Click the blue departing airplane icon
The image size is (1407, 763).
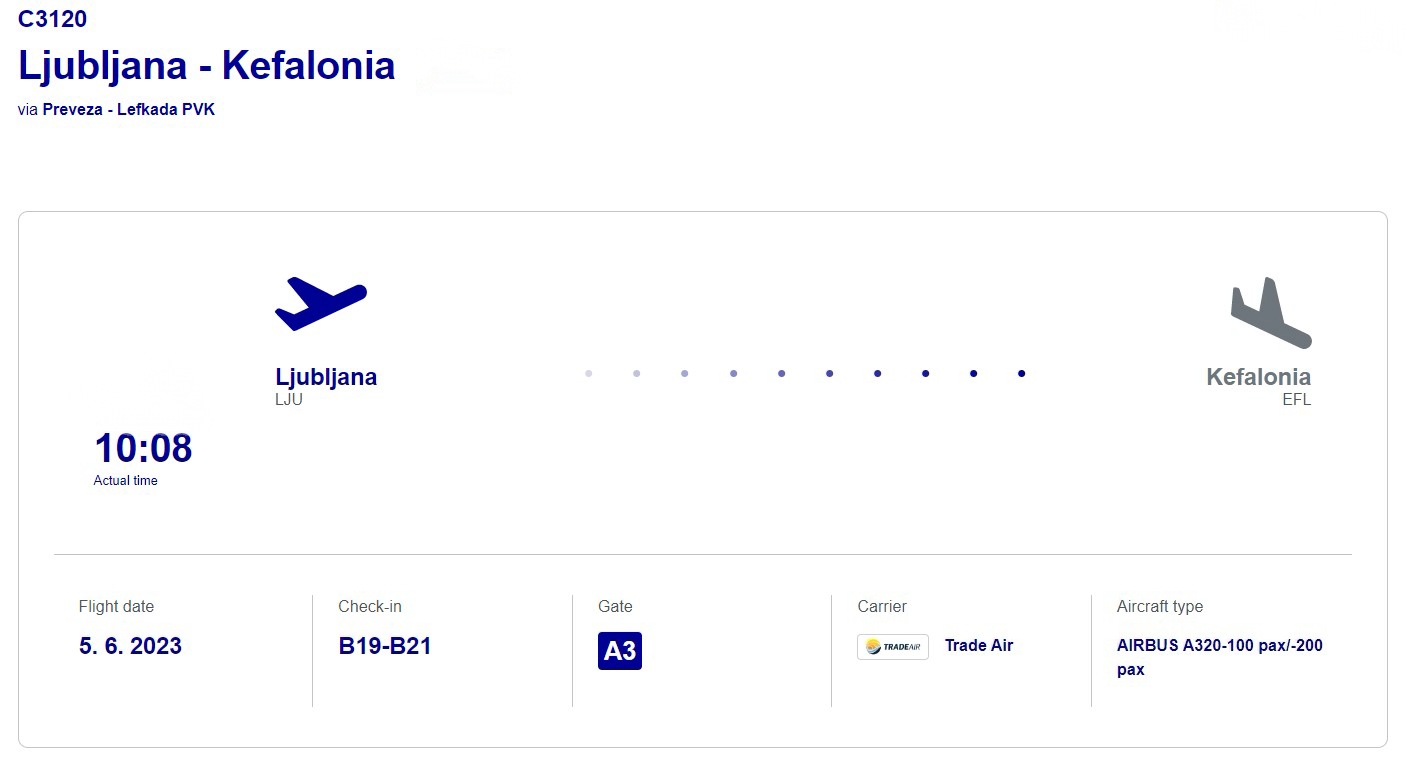321,304
